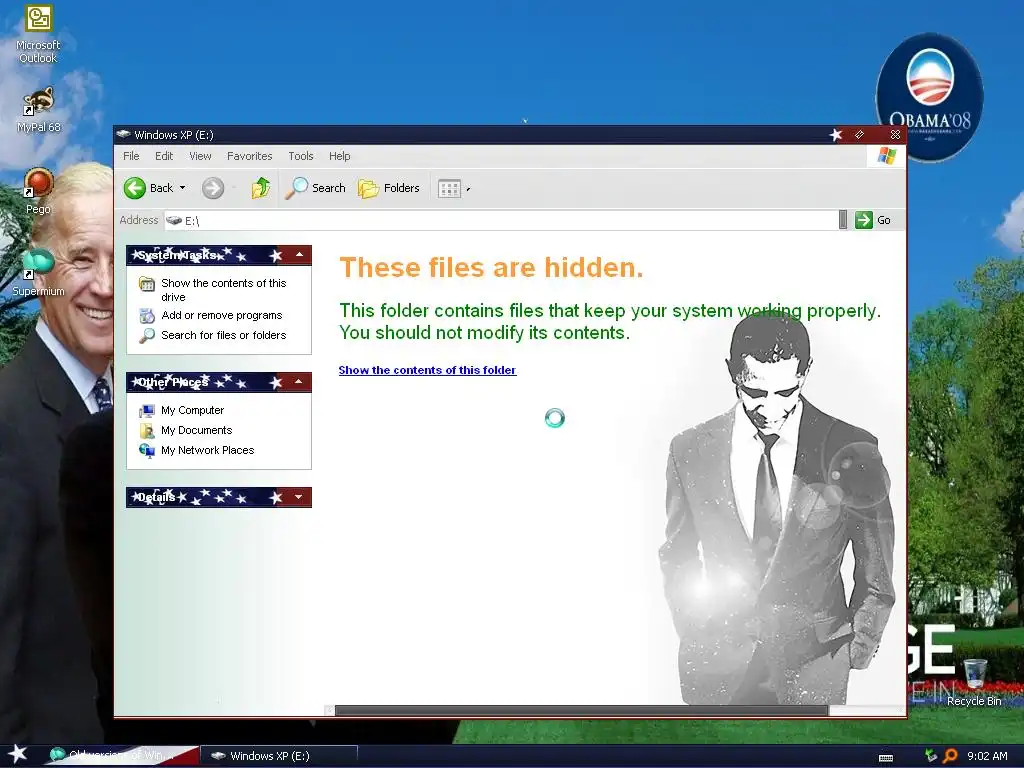Open the Help menu

point(339,156)
